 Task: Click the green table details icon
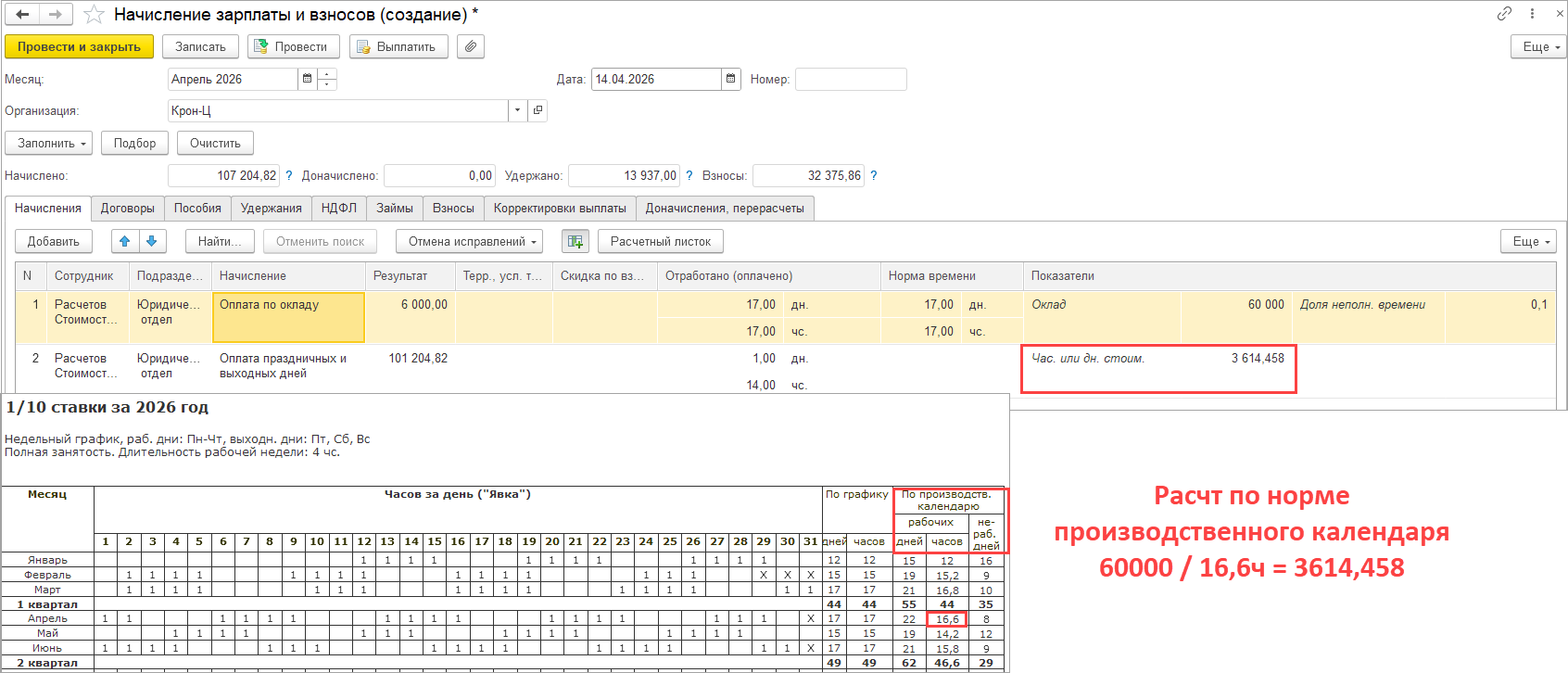point(575,241)
